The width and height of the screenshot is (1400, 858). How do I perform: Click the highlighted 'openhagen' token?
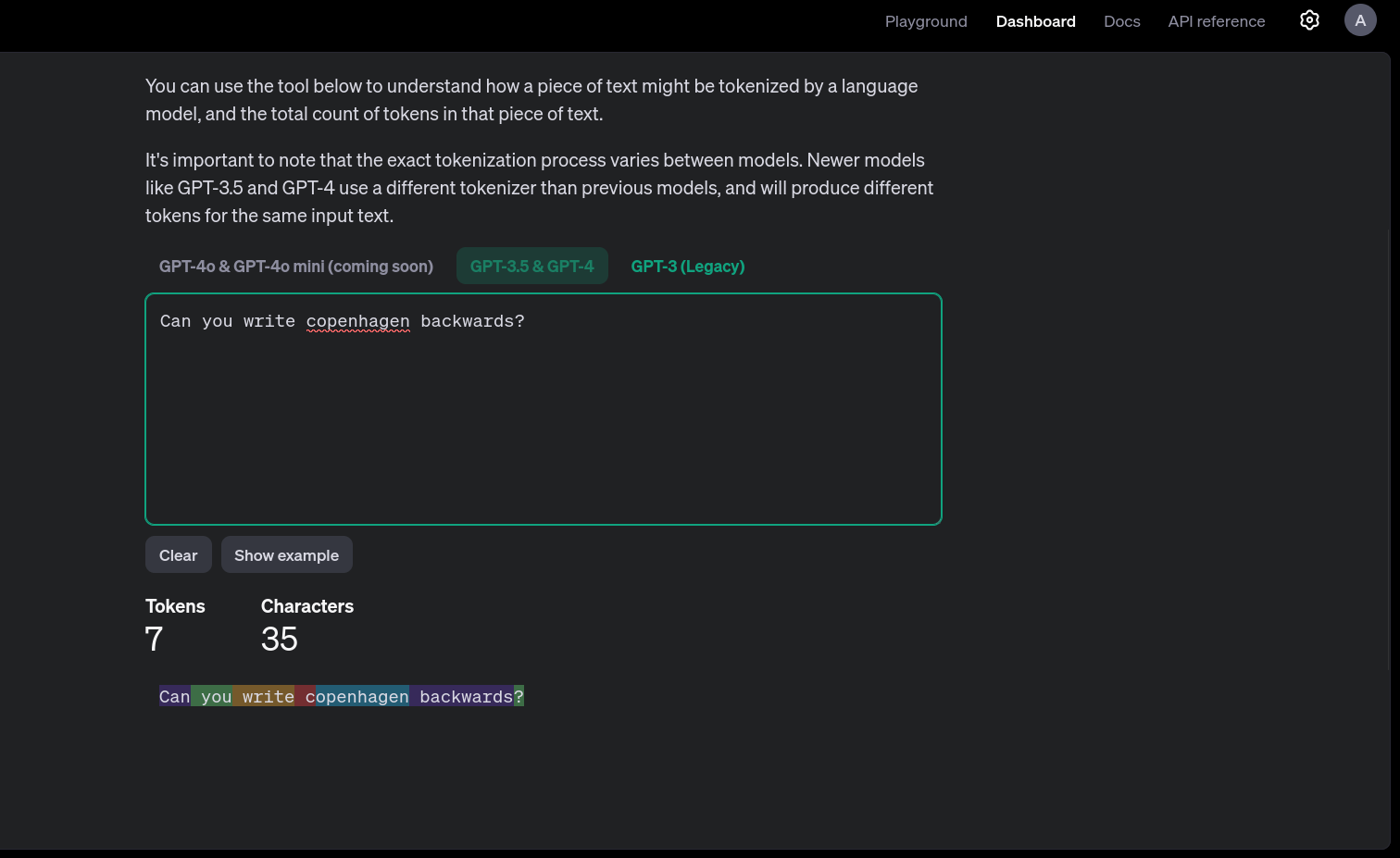point(362,696)
